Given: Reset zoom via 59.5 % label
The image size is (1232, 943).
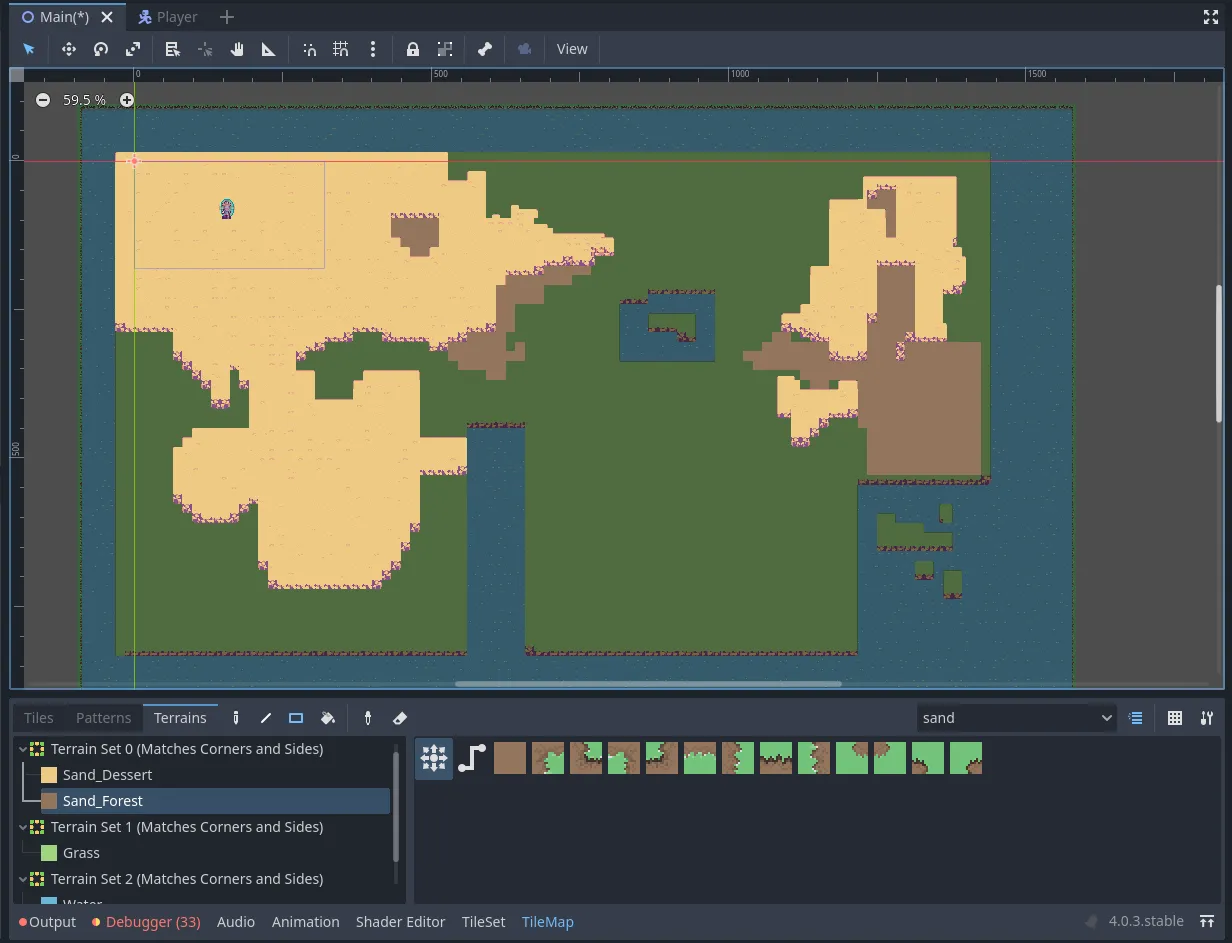Looking at the screenshot, I should 84,100.
